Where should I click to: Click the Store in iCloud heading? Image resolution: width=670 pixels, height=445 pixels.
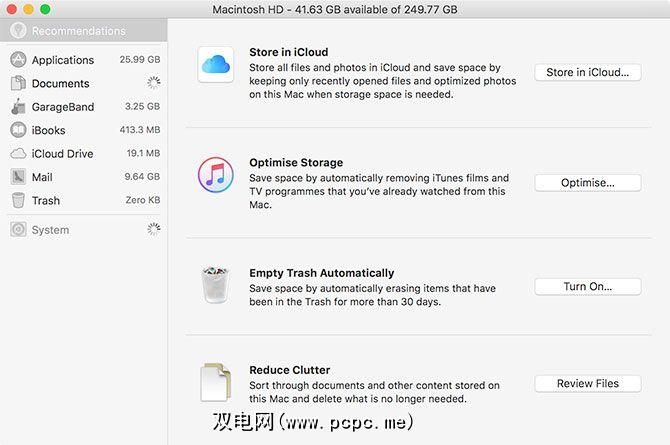(289, 52)
